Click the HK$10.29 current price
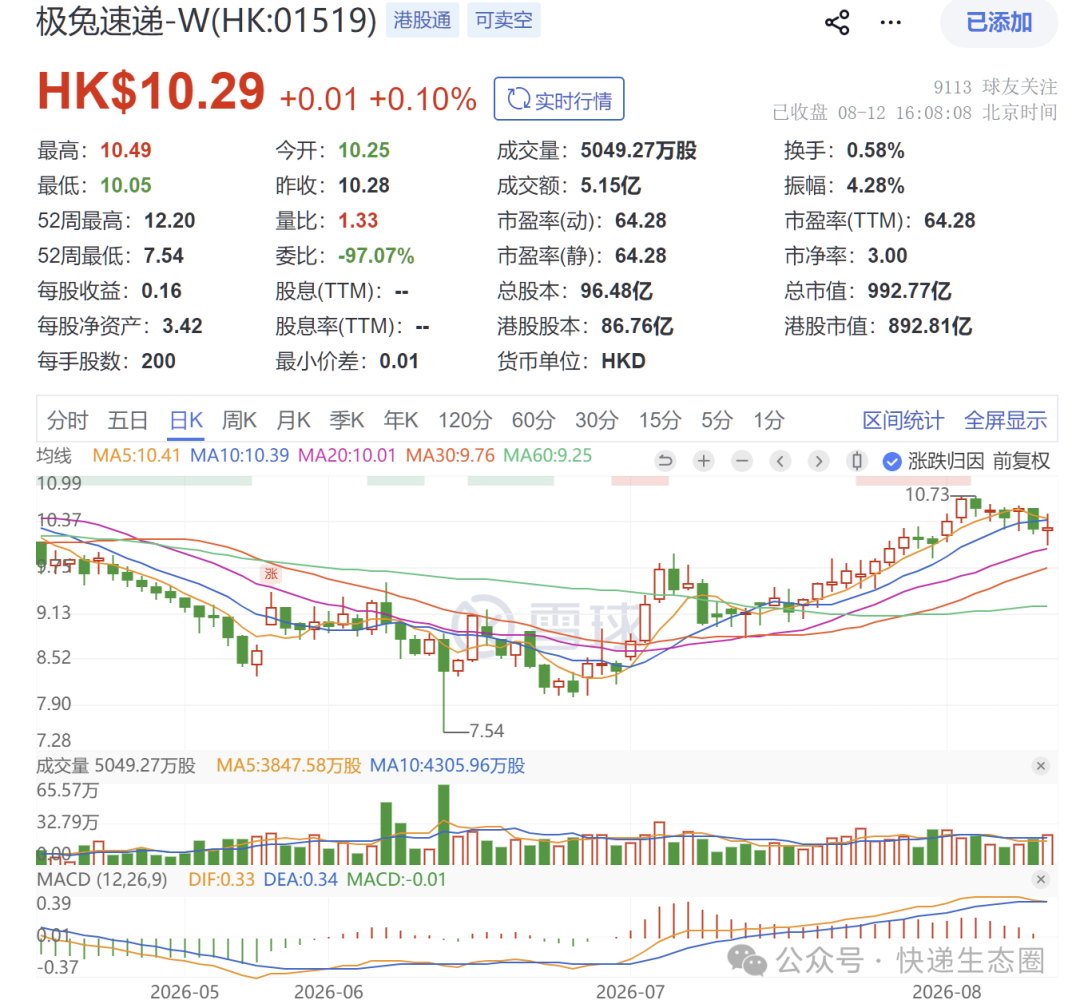Image resolution: width=1080 pixels, height=1004 pixels. (151, 92)
